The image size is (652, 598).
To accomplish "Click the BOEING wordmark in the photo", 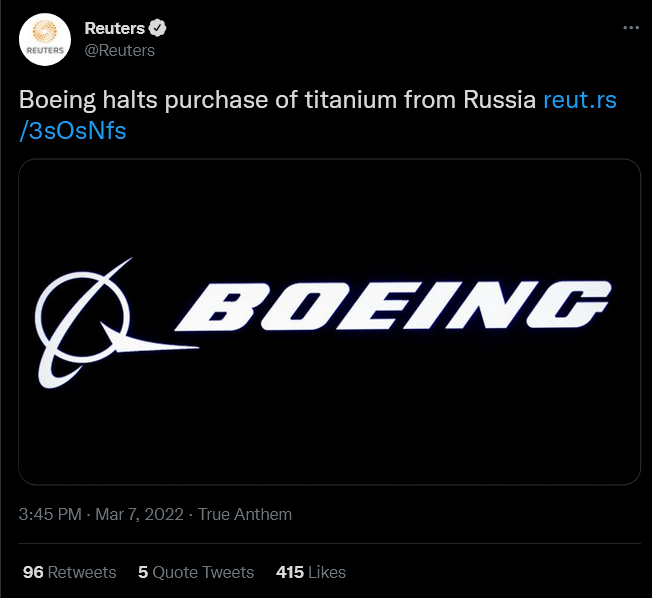I will (x=393, y=306).
